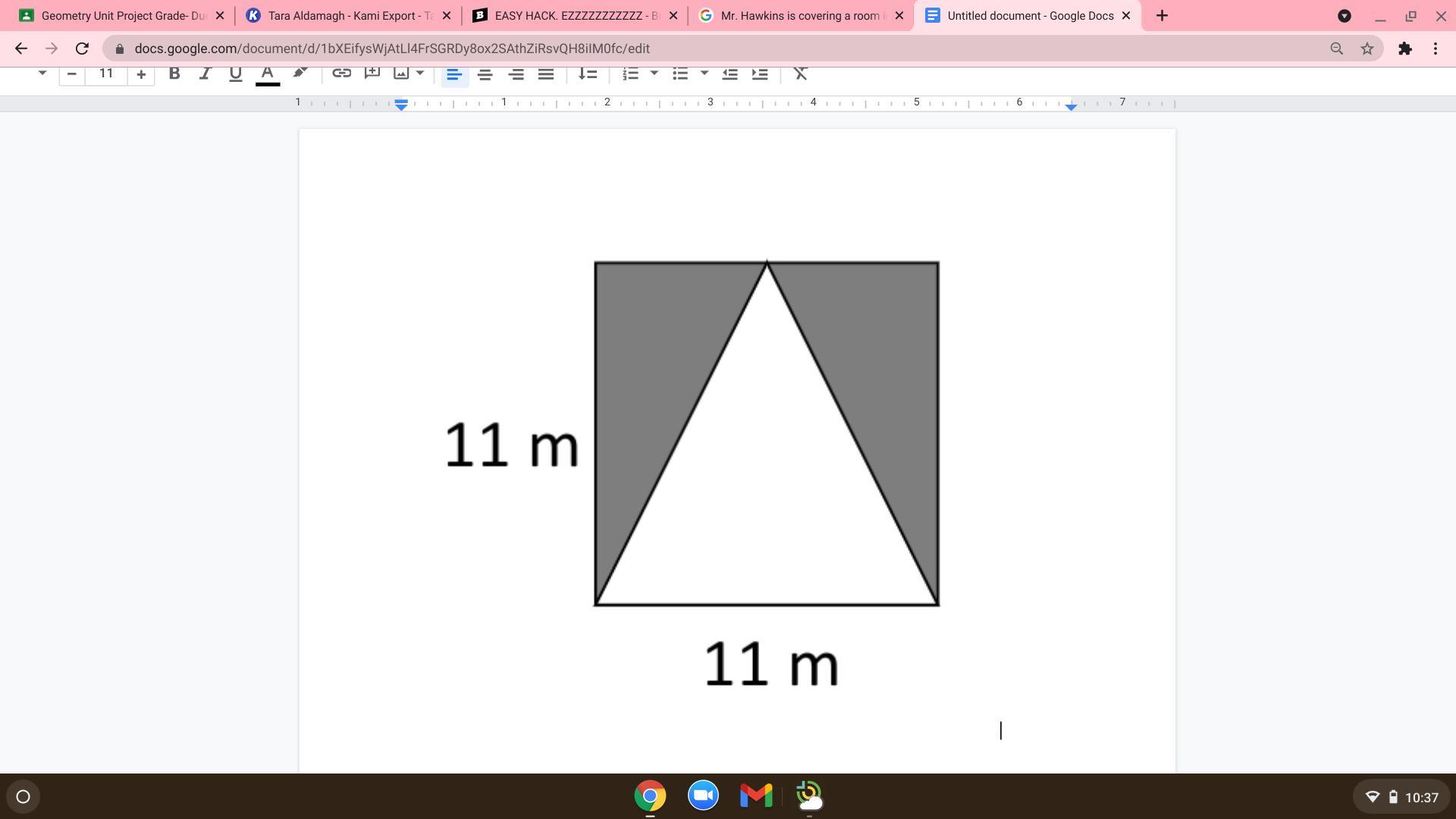Toggle italic formatting
Image resolution: width=1456 pixels, height=819 pixels.
205,74
